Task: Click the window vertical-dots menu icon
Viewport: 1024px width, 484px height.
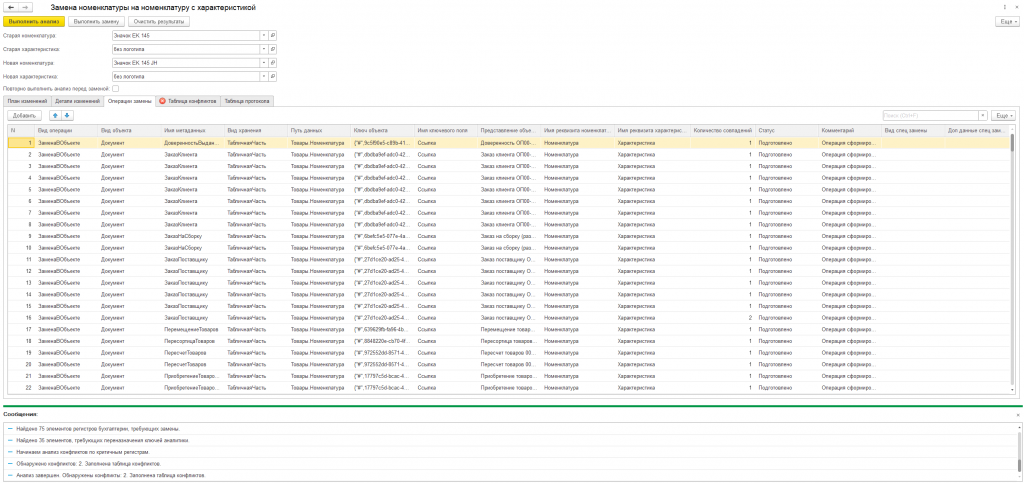Action: [x=1004, y=7]
